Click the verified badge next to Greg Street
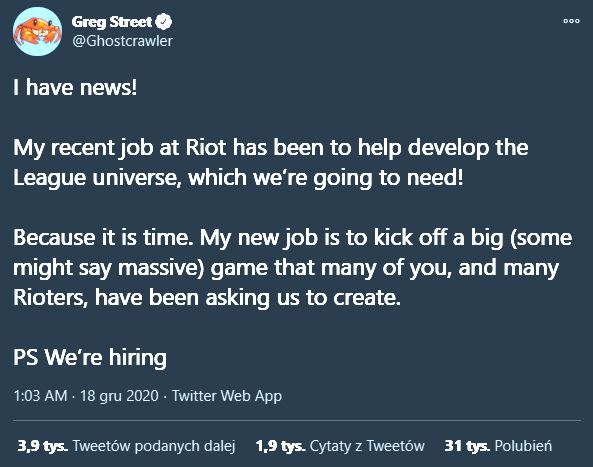The image size is (593, 467). pyautogui.click(x=164, y=22)
